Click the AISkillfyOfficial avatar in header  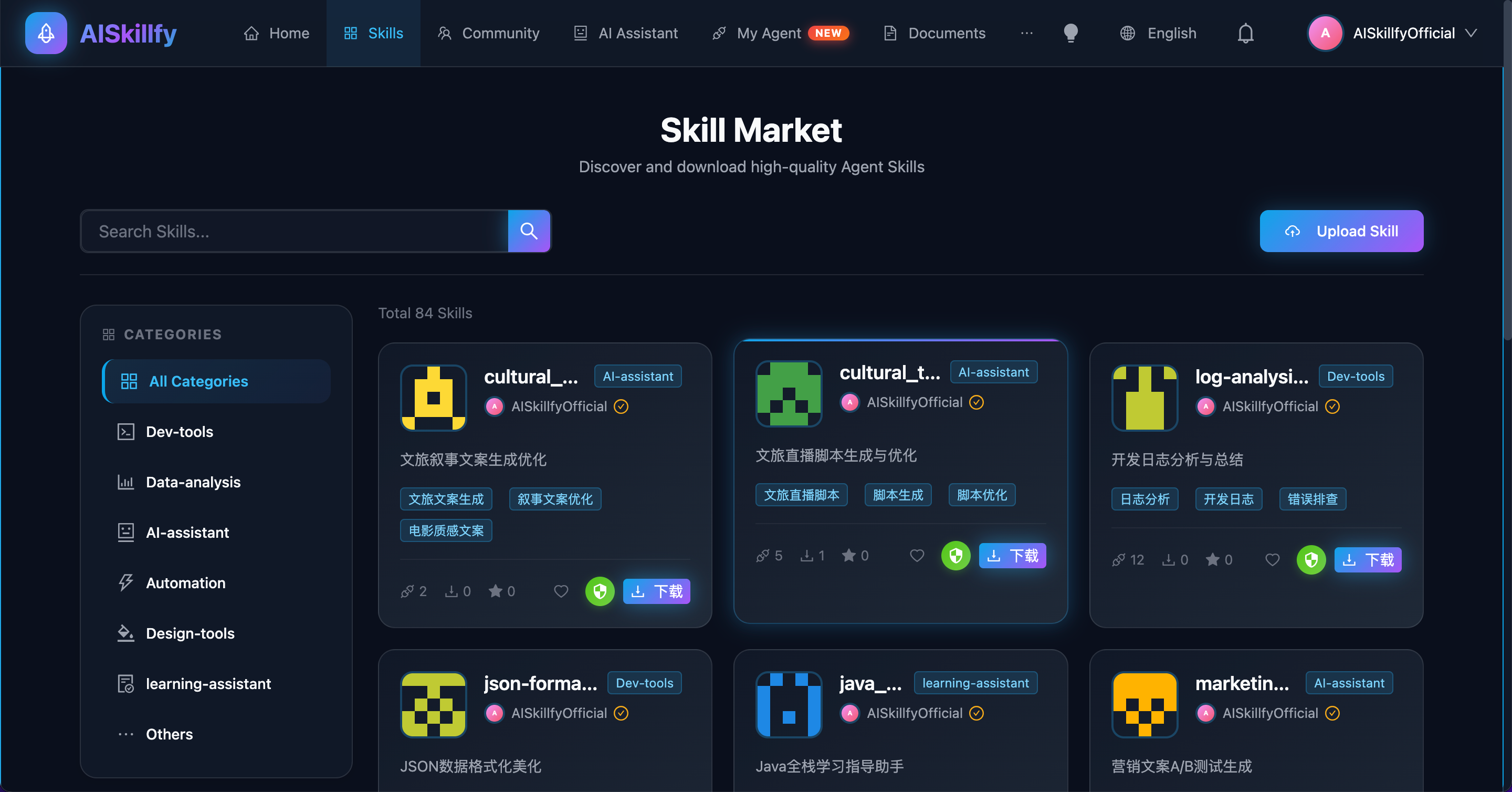pos(1325,33)
